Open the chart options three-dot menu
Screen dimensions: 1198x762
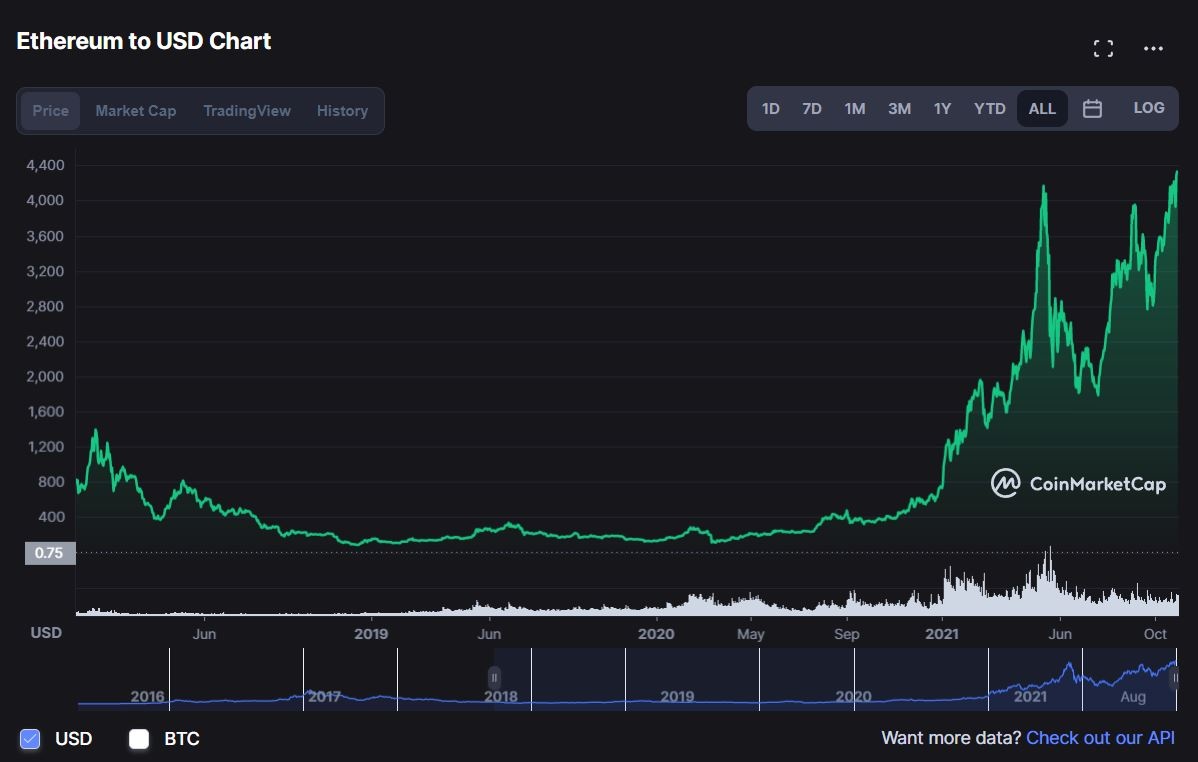(1153, 48)
